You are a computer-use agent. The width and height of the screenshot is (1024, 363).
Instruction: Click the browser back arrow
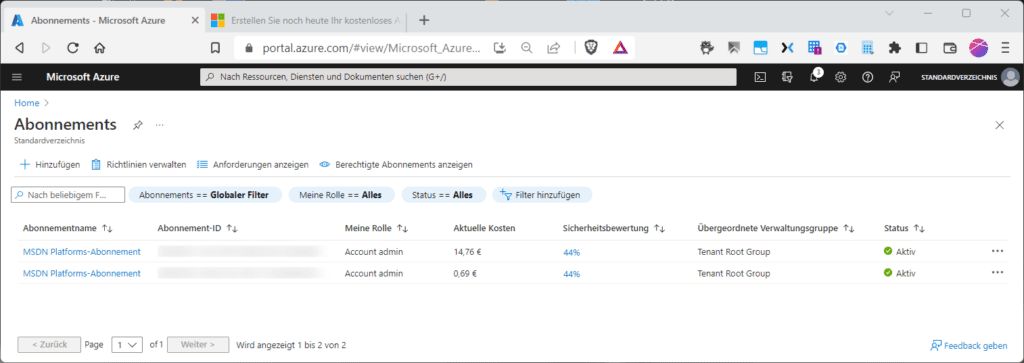point(20,48)
